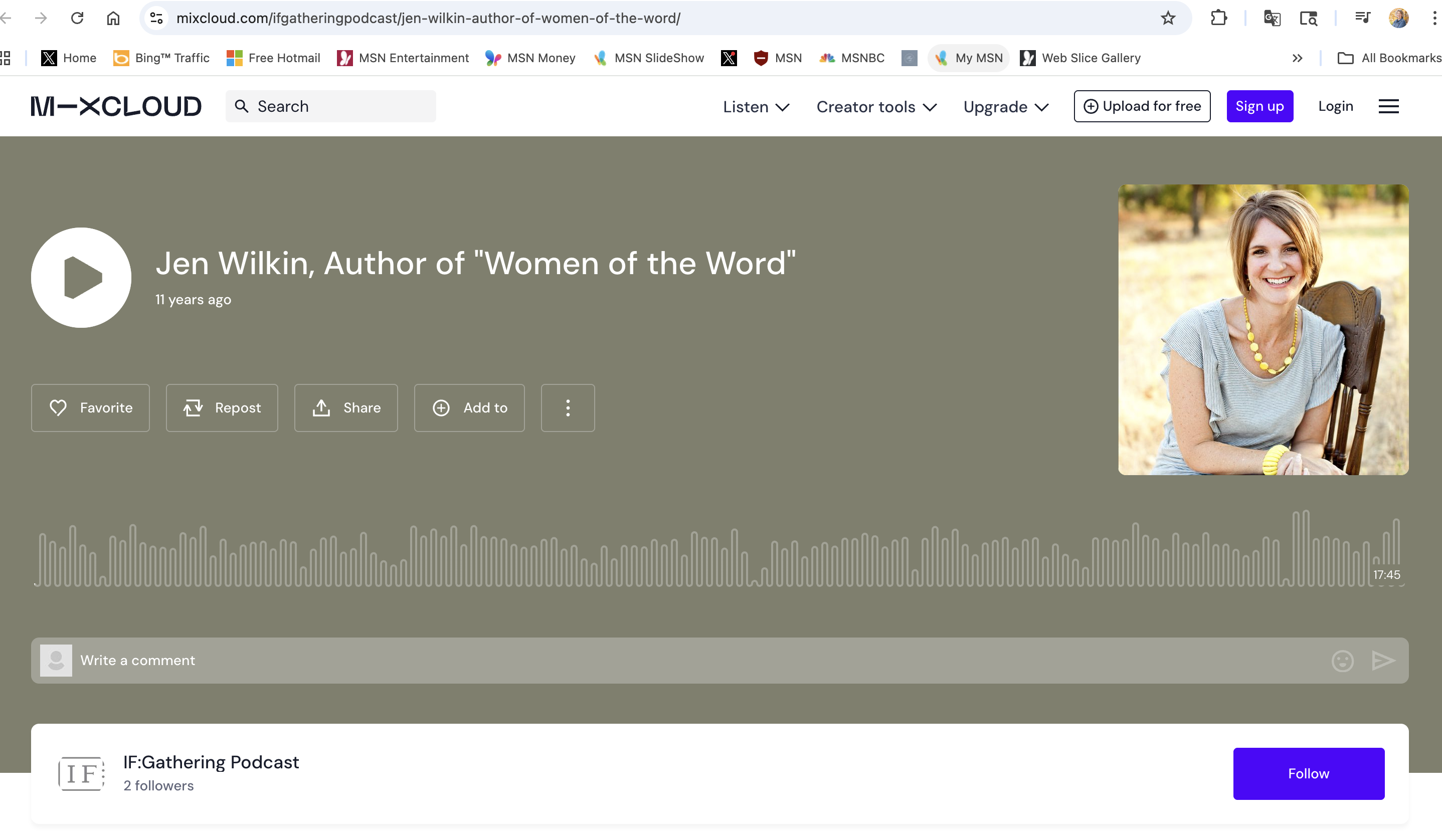Image resolution: width=1442 pixels, height=840 pixels.
Task: Play the Jen Wilkin podcast episode
Action: pos(81,278)
